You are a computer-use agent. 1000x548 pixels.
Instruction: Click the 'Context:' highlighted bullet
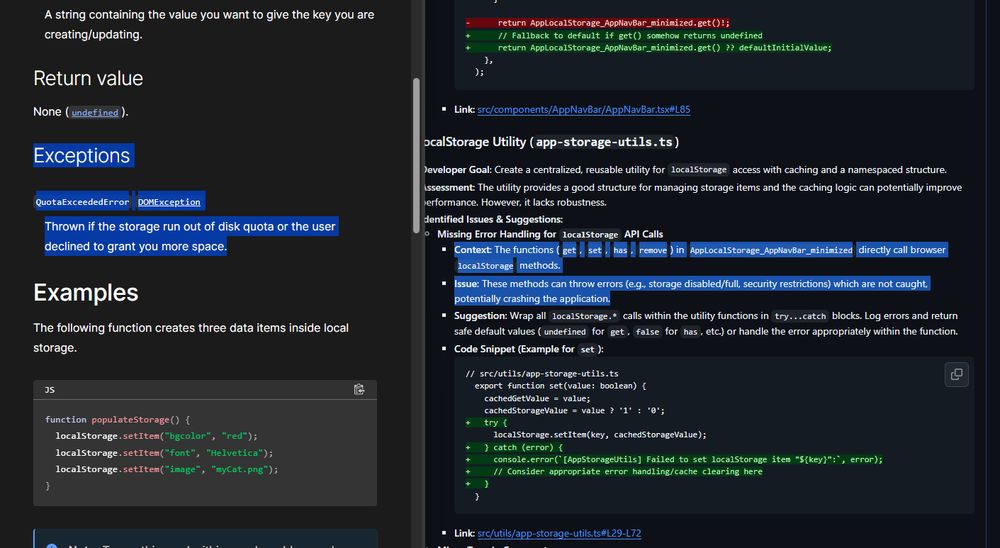click(700, 257)
